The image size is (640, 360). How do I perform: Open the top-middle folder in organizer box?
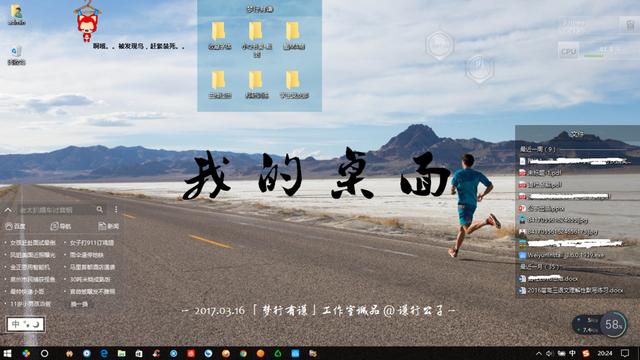tap(256, 39)
